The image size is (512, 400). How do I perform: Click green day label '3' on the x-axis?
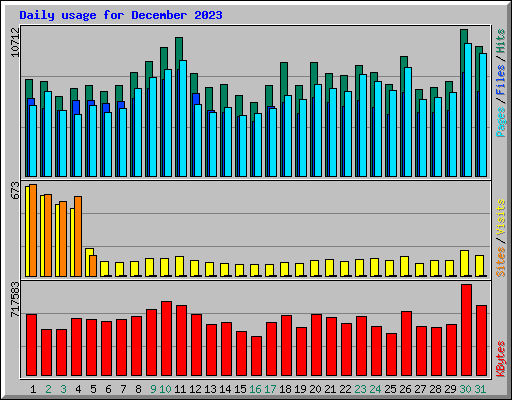[x=63, y=389]
